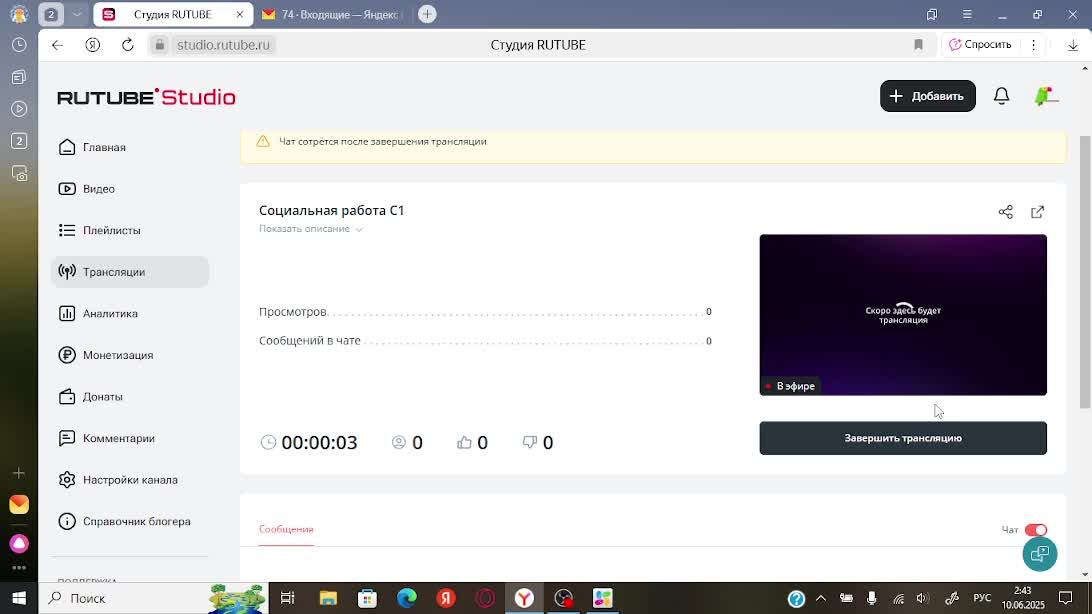Open the browser downloads icon
1092x614 pixels.
(1073, 45)
